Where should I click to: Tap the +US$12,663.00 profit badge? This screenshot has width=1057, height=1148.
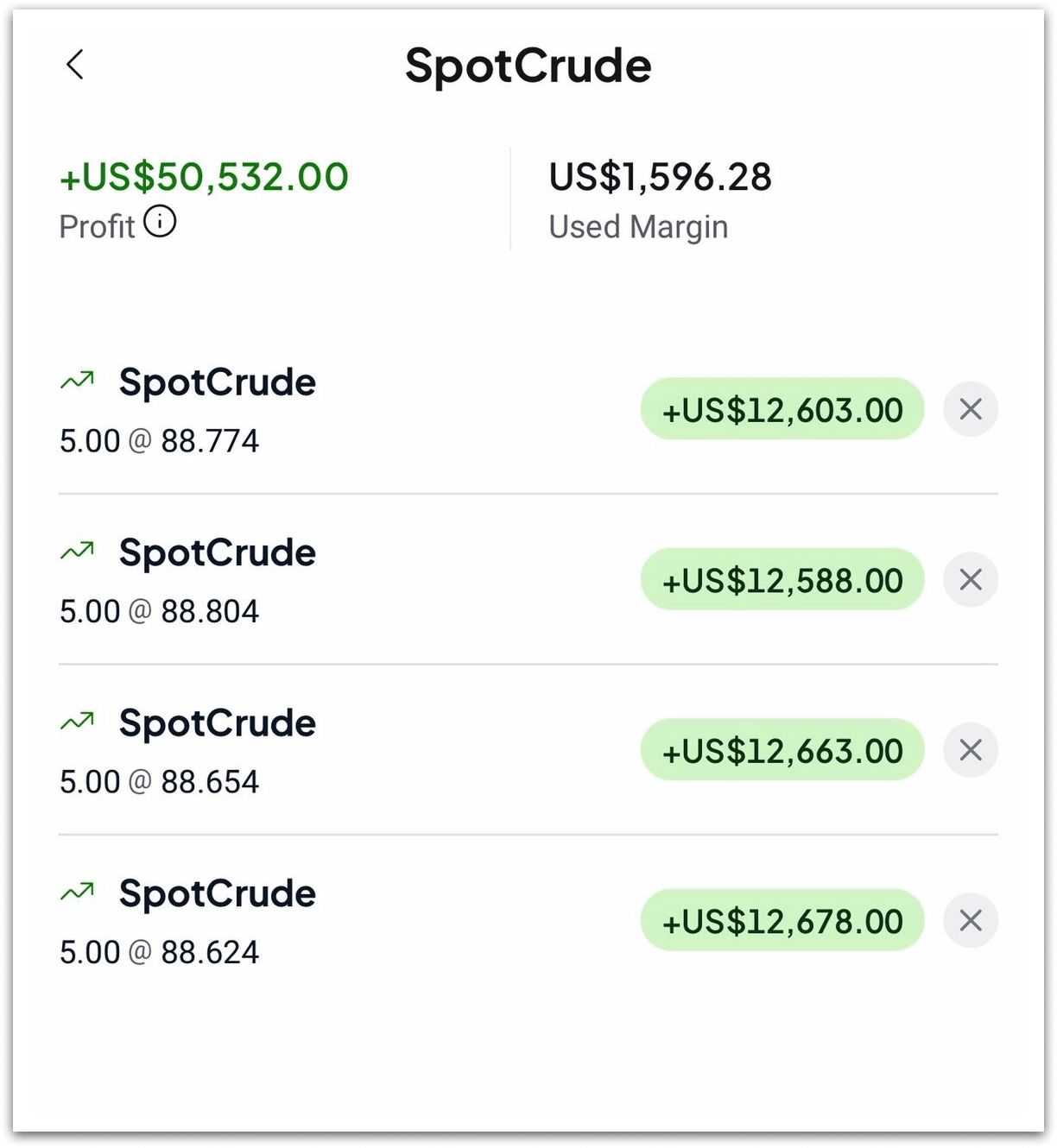pos(782,750)
